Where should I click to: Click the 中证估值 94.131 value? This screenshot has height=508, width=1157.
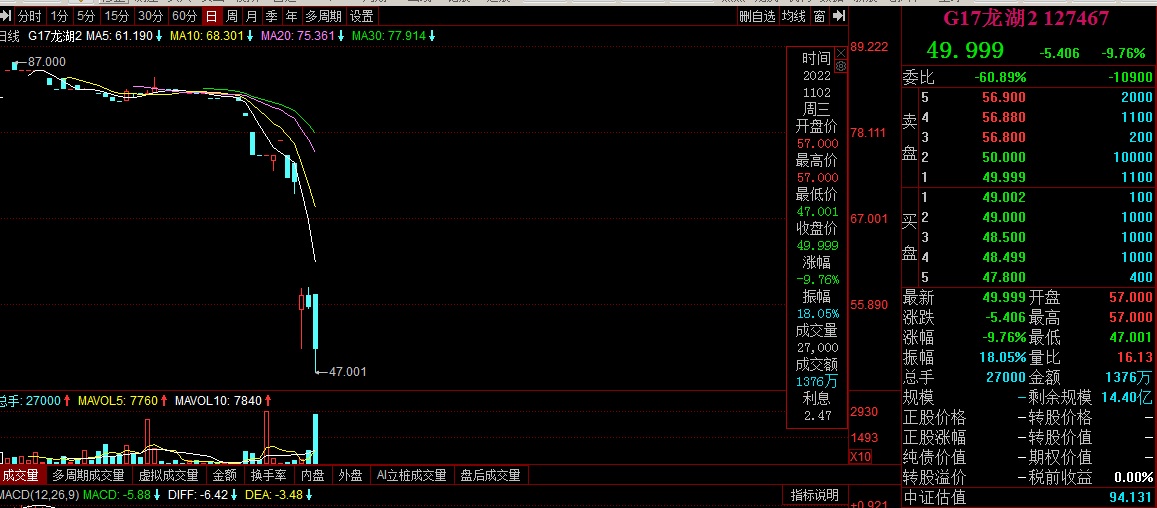[1130, 497]
